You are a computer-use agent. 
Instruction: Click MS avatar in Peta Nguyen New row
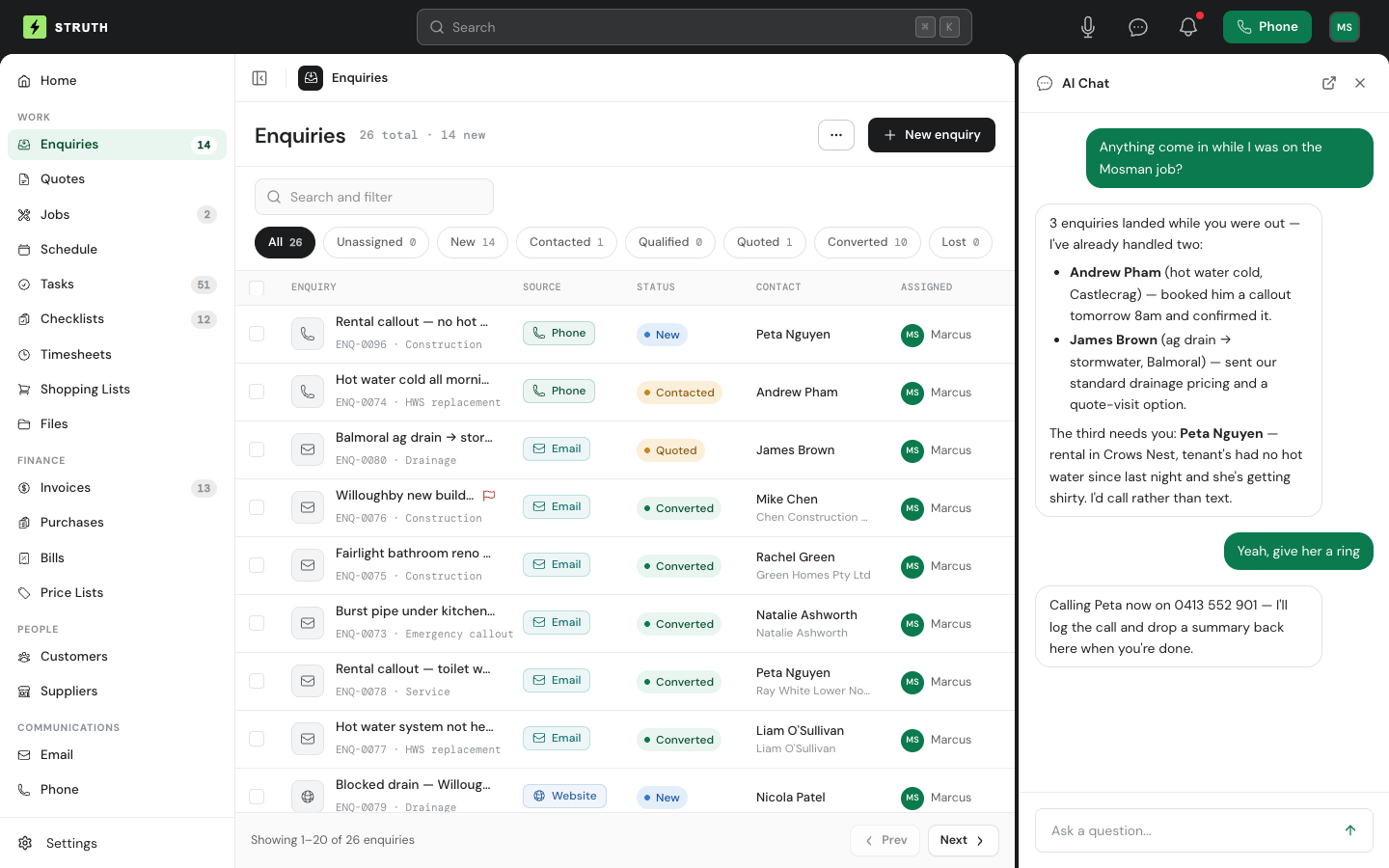[912, 335]
